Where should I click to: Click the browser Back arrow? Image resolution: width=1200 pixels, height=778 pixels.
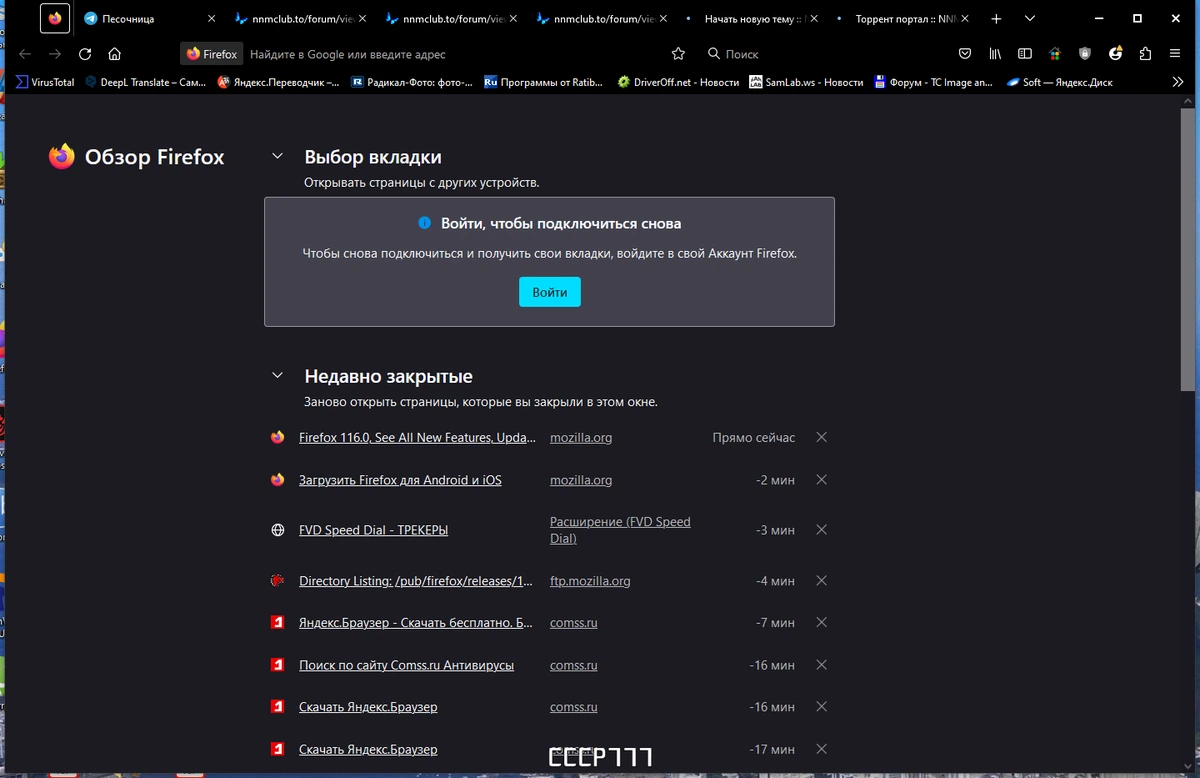tap(25, 54)
